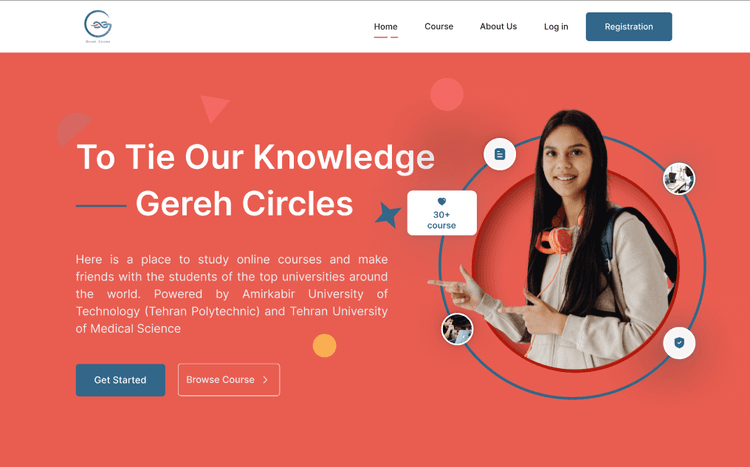Screen dimensions: 750x467
Task: Open the top-right round classroom thumbnail
Action: pyautogui.click(x=679, y=178)
